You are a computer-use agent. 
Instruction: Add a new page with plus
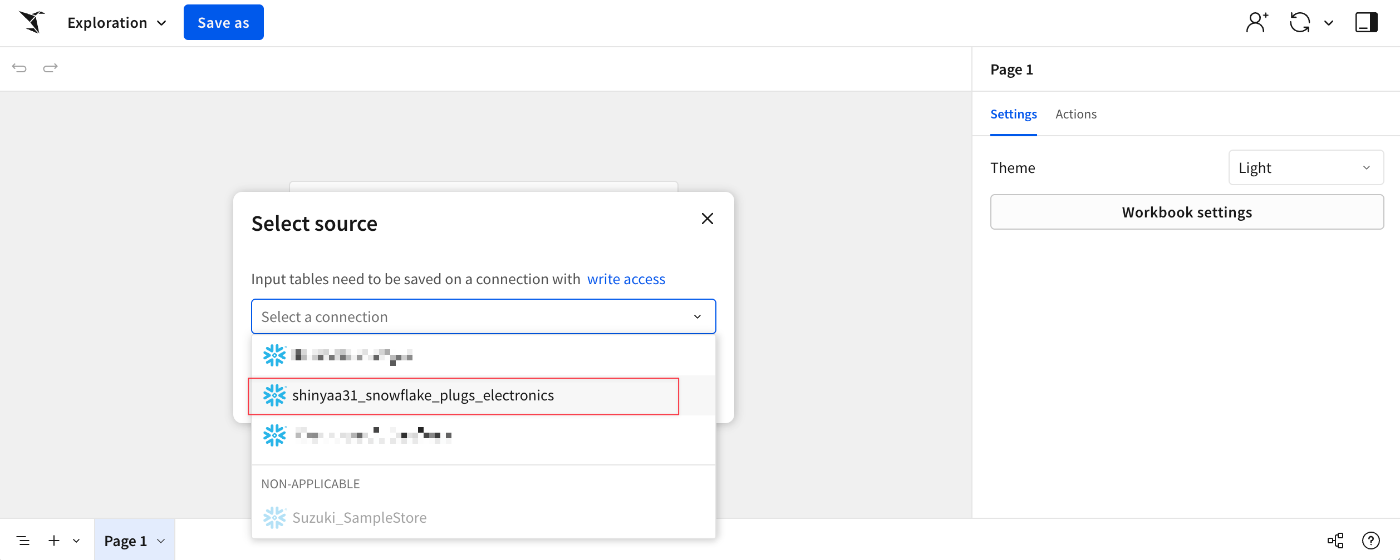coord(54,541)
